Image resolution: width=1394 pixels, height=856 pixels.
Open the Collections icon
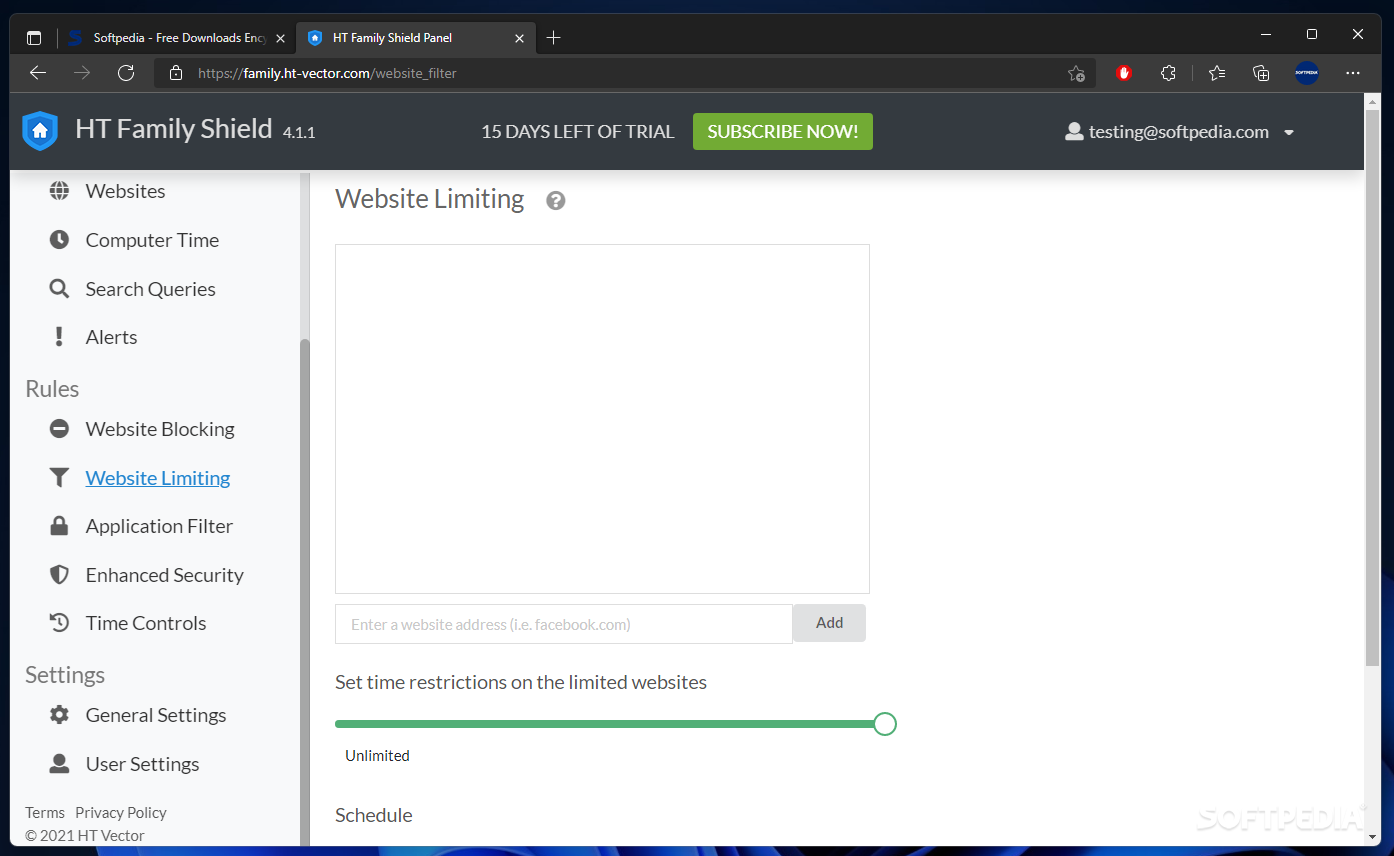[1261, 73]
